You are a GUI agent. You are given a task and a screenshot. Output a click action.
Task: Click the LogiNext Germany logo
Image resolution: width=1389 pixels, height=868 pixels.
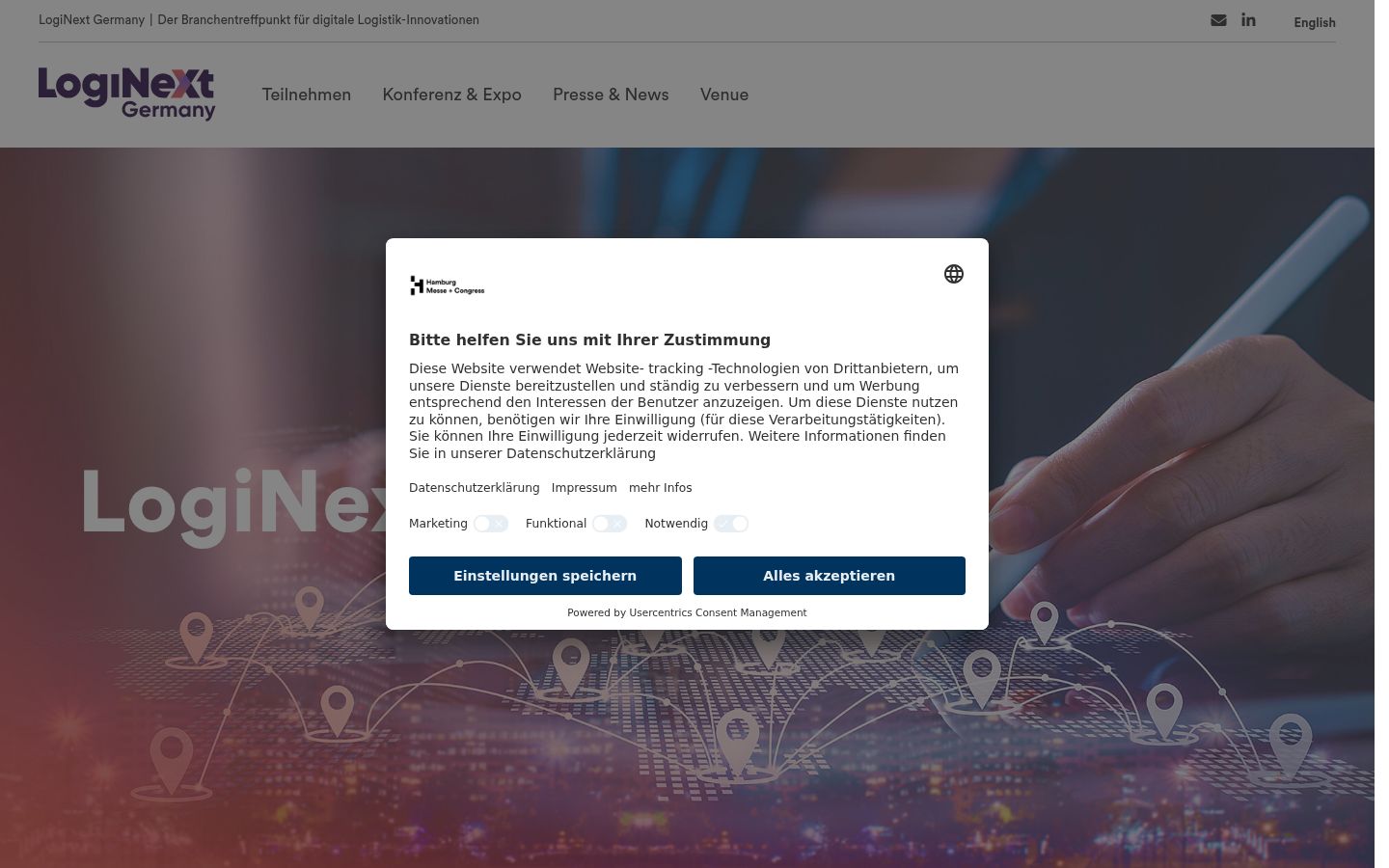(x=126, y=94)
